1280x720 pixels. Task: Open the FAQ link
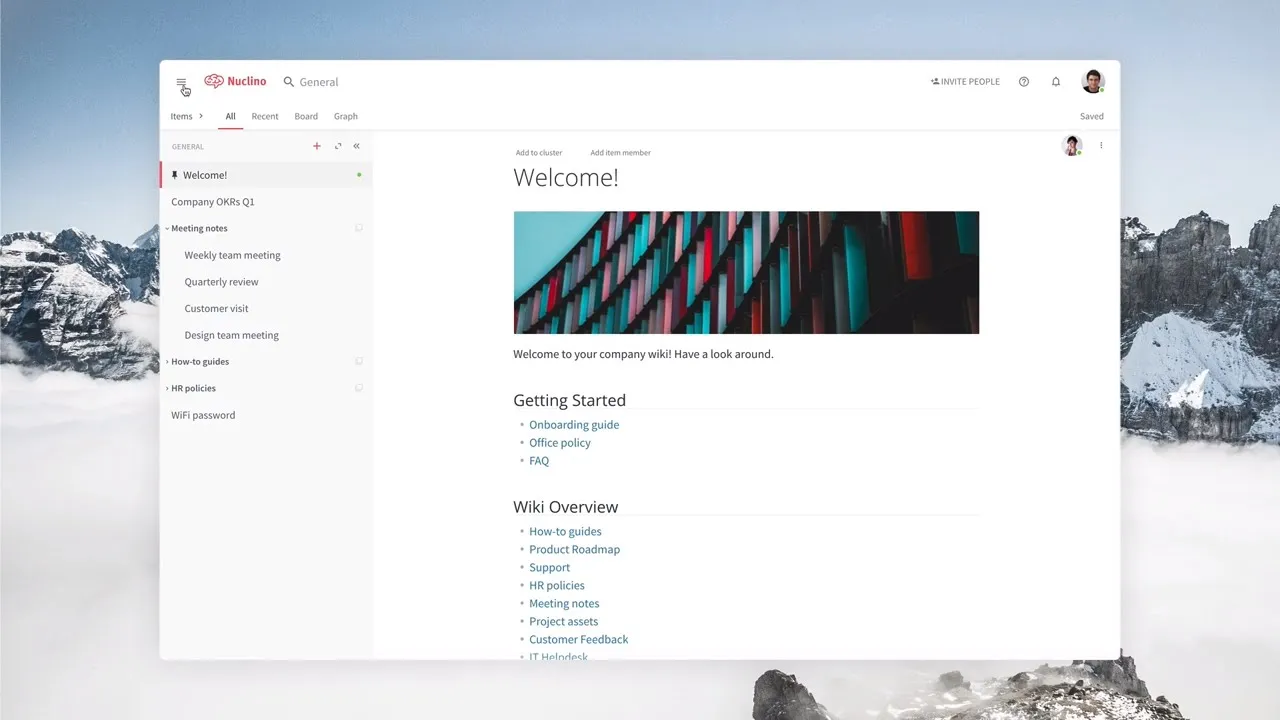pyautogui.click(x=539, y=461)
